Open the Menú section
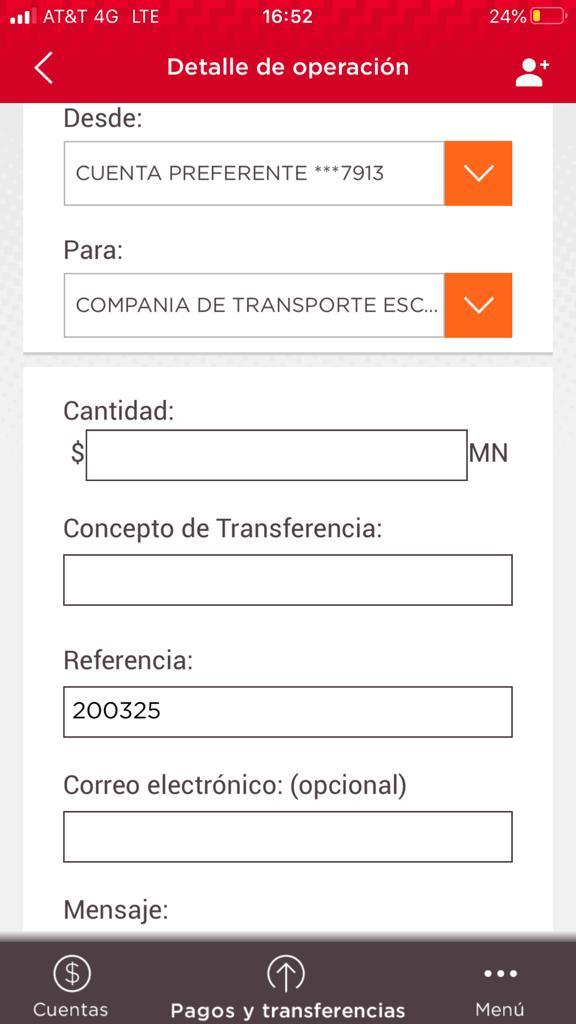 click(x=500, y=990)
